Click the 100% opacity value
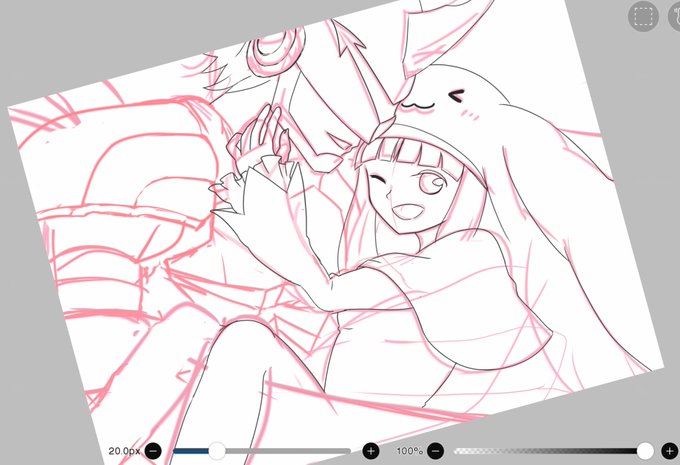Image resolution: width=680 pixels, height=465 pixels. pos(409,451)
